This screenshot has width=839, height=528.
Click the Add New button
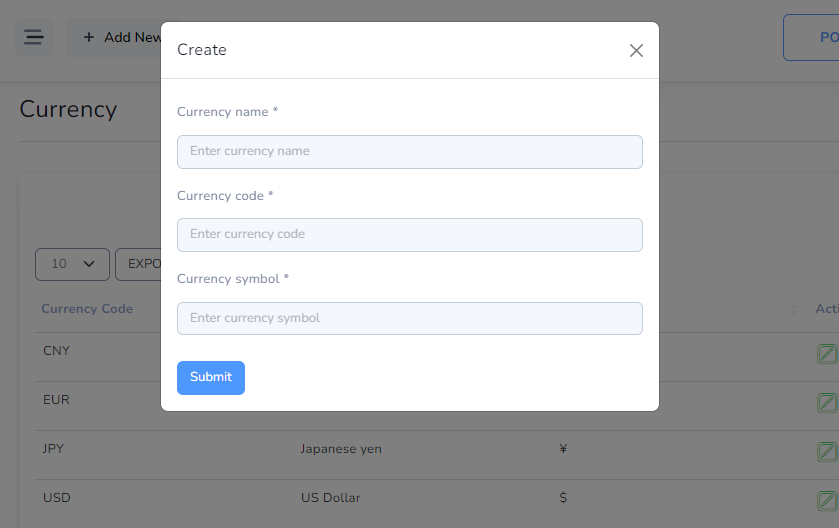[x=113, y=37]
